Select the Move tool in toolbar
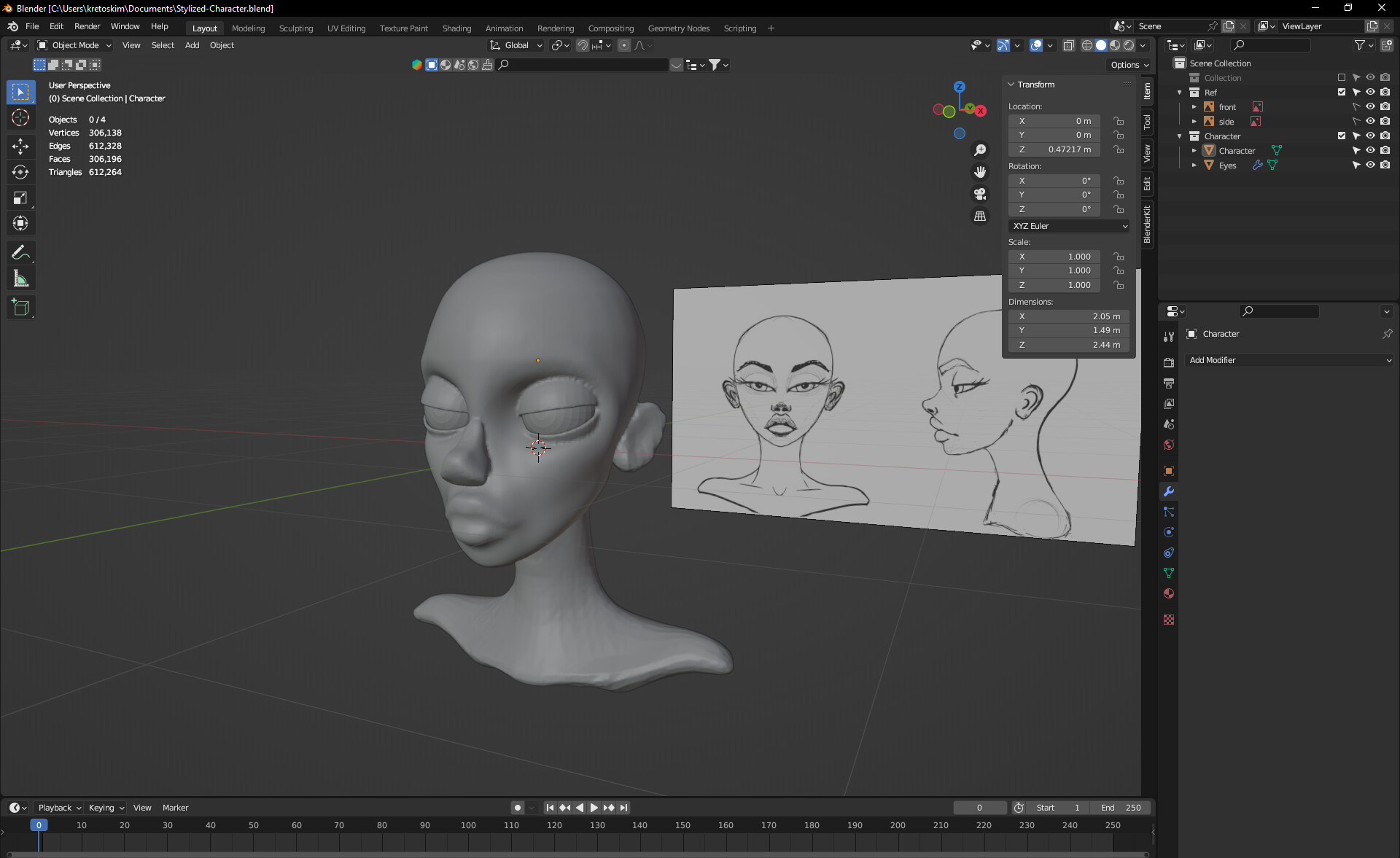This screenshot has width=1400, height=858. (20, 147)
